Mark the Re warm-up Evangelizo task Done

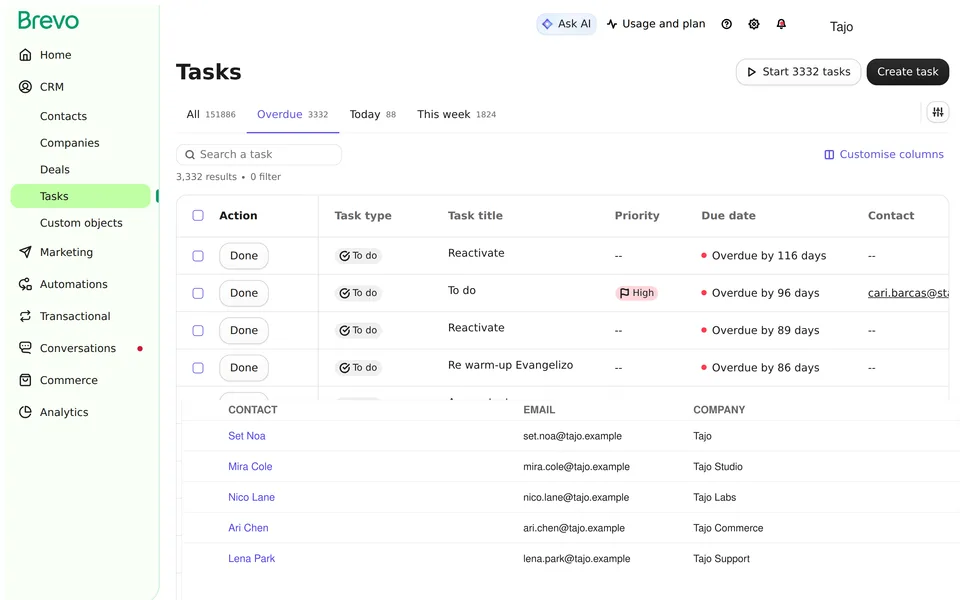pyautogui.click(x=244, y=368)
